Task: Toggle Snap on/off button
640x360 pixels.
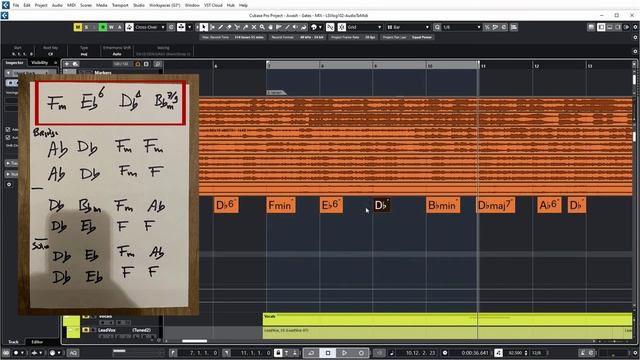Action: pos(342,27)
